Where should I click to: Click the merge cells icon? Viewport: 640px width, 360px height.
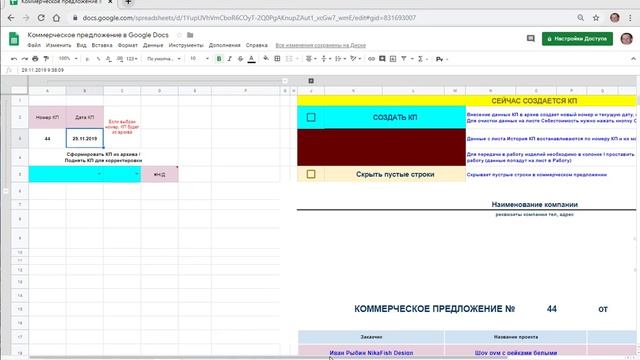tap(289, 59)
